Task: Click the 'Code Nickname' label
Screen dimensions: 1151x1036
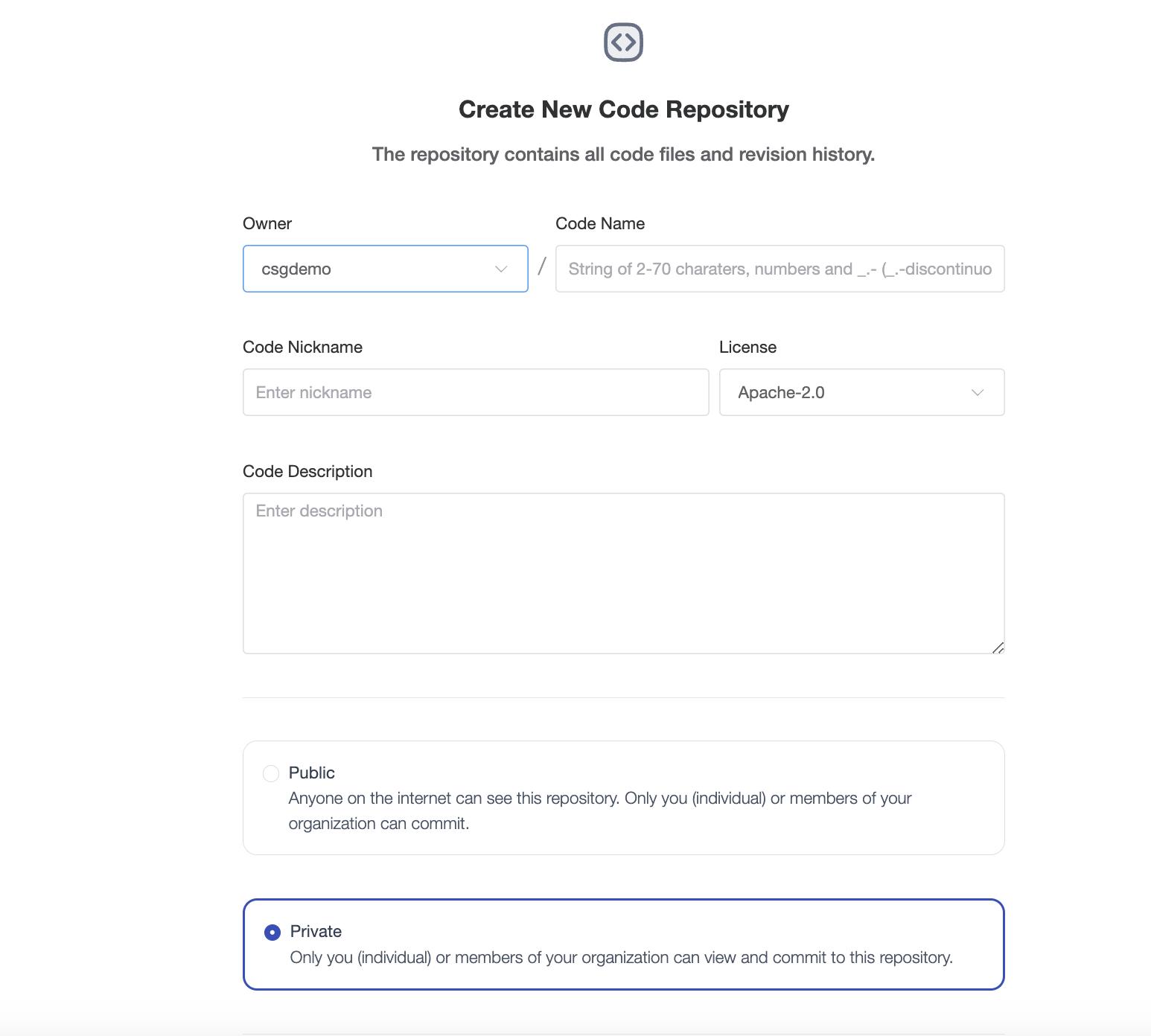Action: point(302,347)
